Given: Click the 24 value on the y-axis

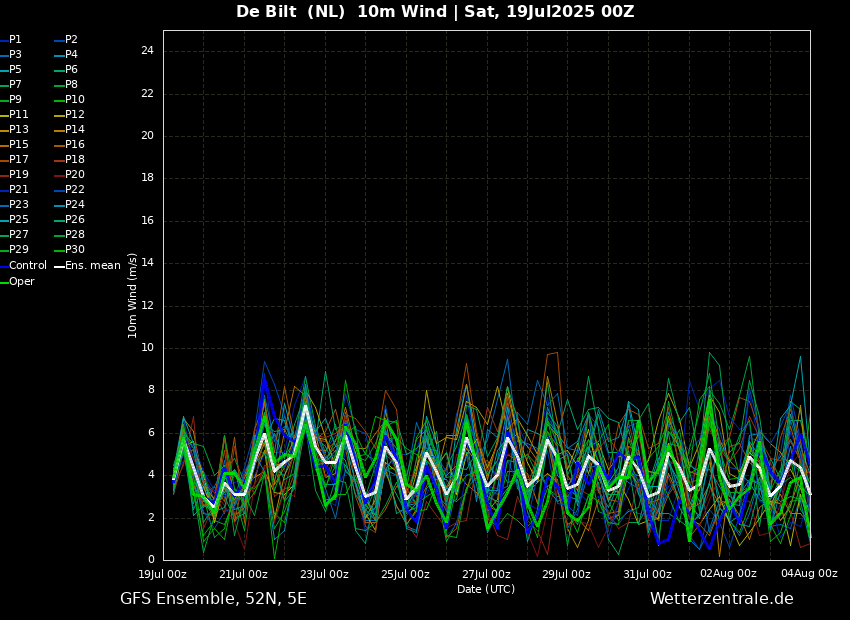Looking at the screenshot, I should click(x=146, y=51).
